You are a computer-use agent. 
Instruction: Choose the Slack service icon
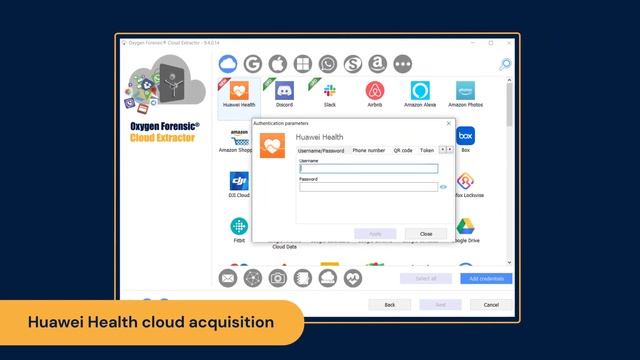[330, 91]
